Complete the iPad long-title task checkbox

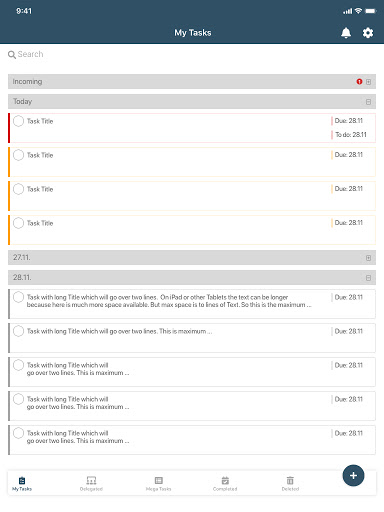click(x=18, y=297)
